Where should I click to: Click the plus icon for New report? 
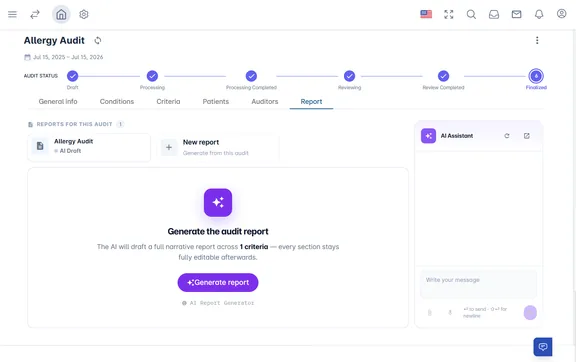[169, 147]
